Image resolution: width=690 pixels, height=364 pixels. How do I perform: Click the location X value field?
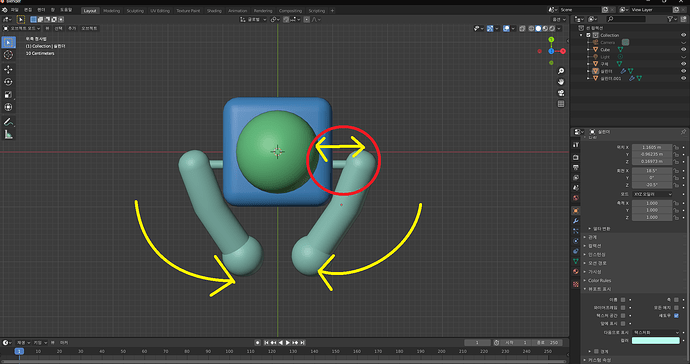tap(652, 147)
